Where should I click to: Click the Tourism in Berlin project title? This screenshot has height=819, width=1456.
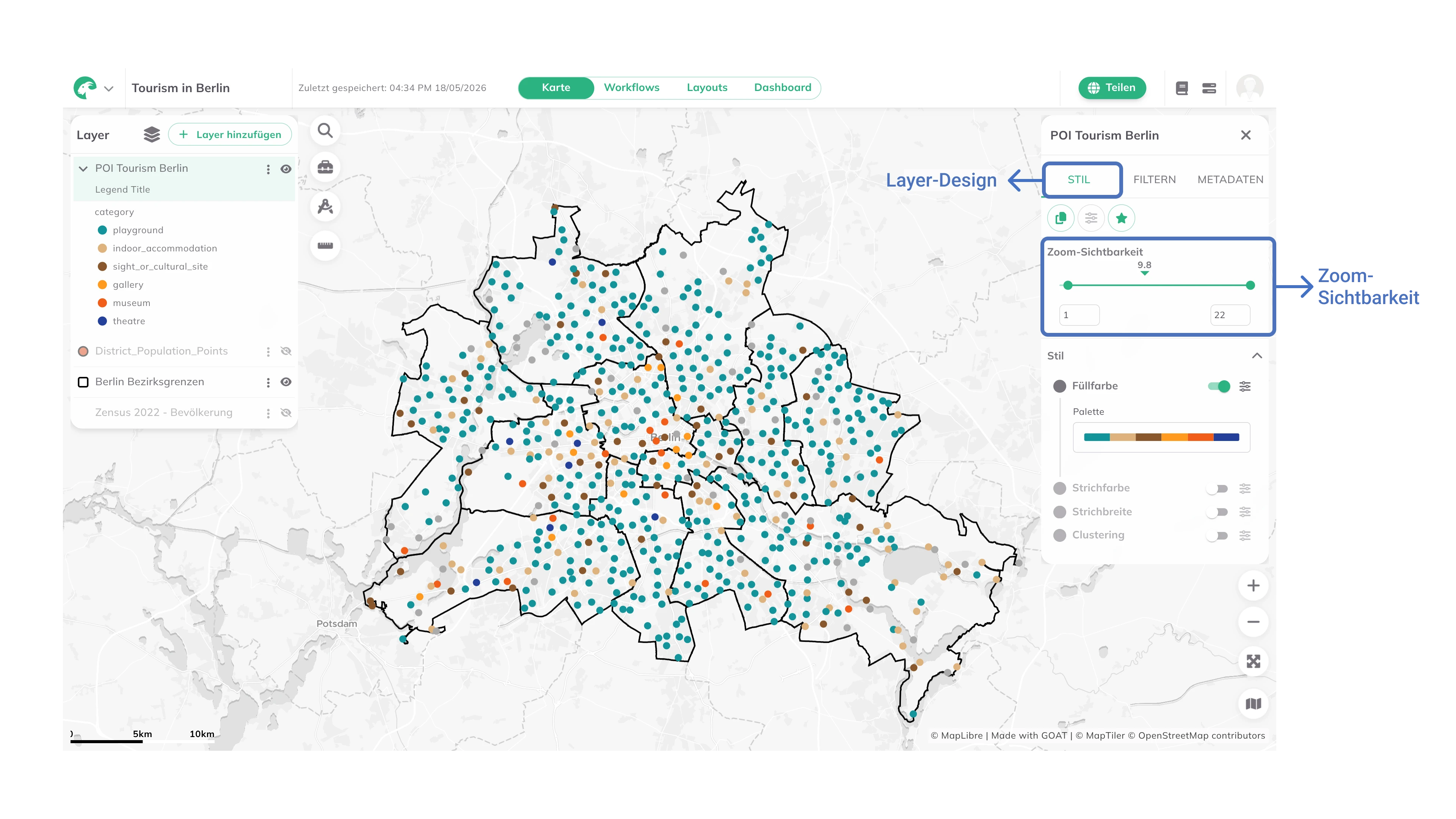181,88
